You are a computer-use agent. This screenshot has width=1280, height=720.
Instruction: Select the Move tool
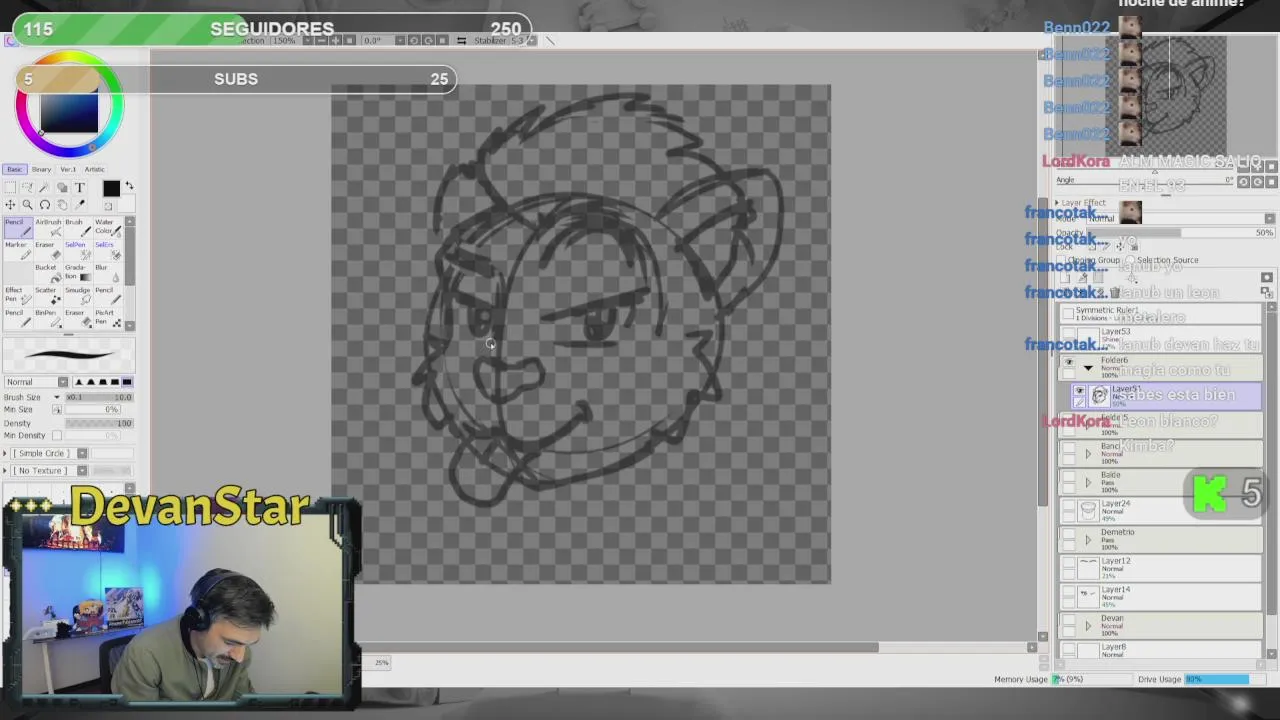click(x=11, y=204)
